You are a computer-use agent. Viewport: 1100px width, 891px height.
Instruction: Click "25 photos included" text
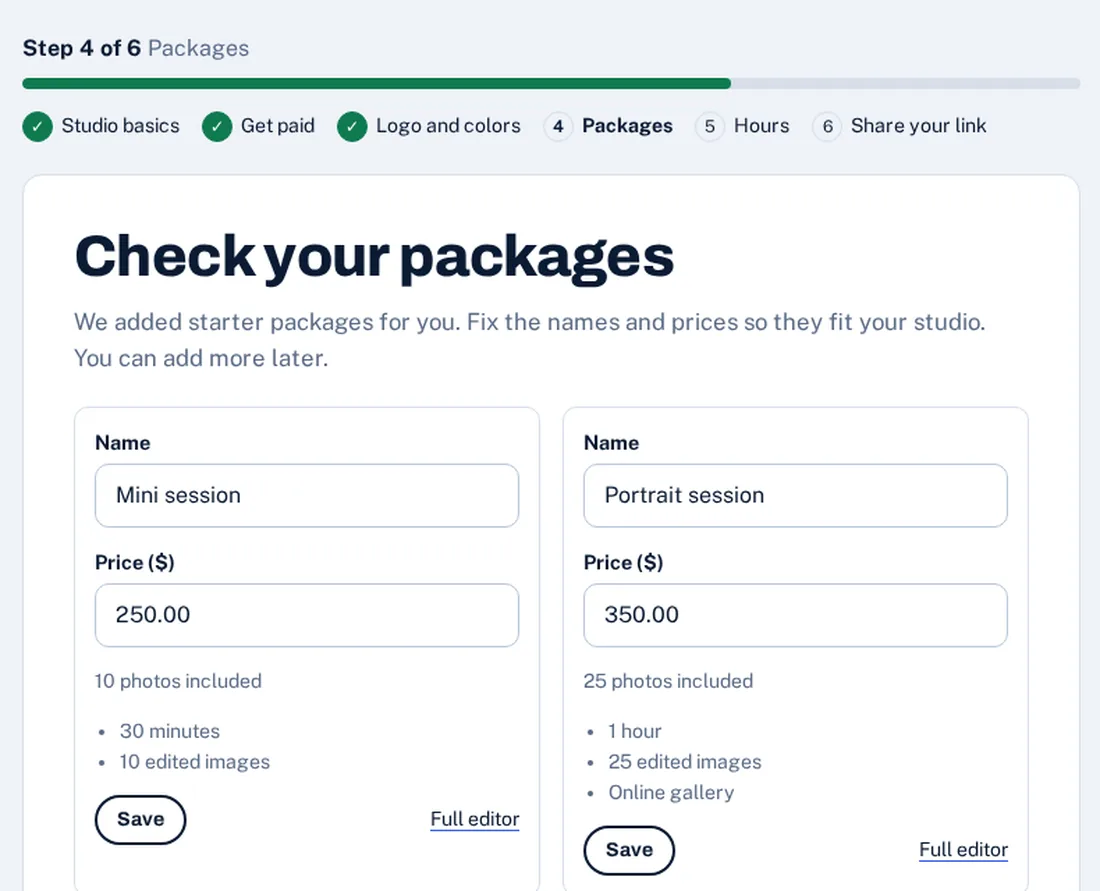coord(668,681)
